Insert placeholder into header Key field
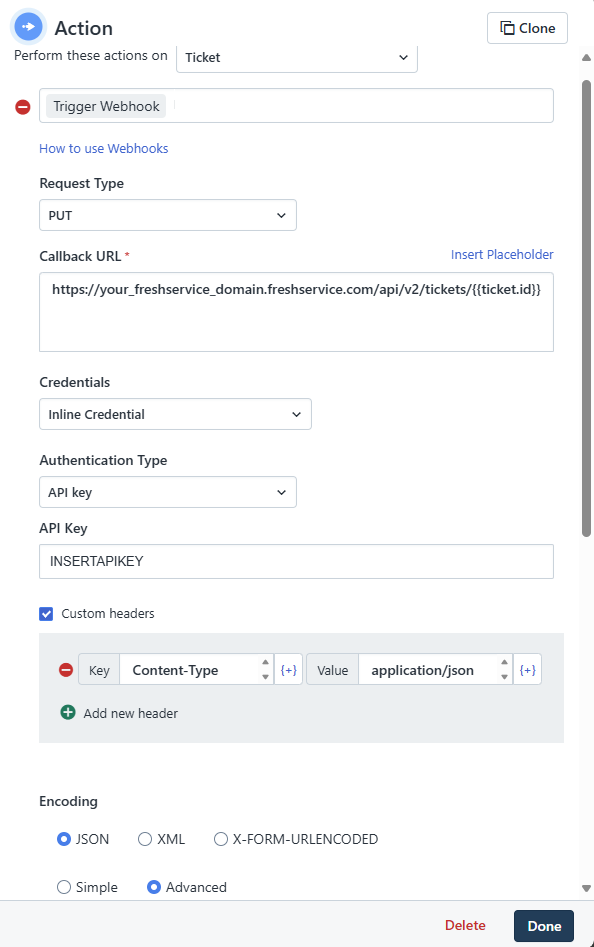 point(289,670)
